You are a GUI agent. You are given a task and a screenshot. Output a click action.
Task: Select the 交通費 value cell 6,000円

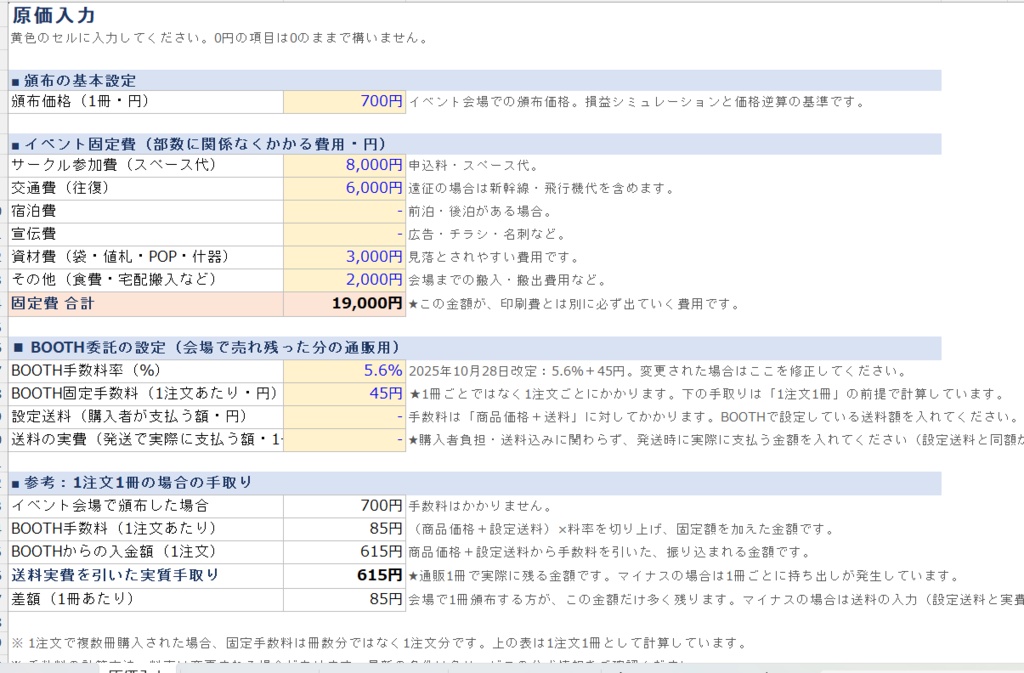[344, 188]
